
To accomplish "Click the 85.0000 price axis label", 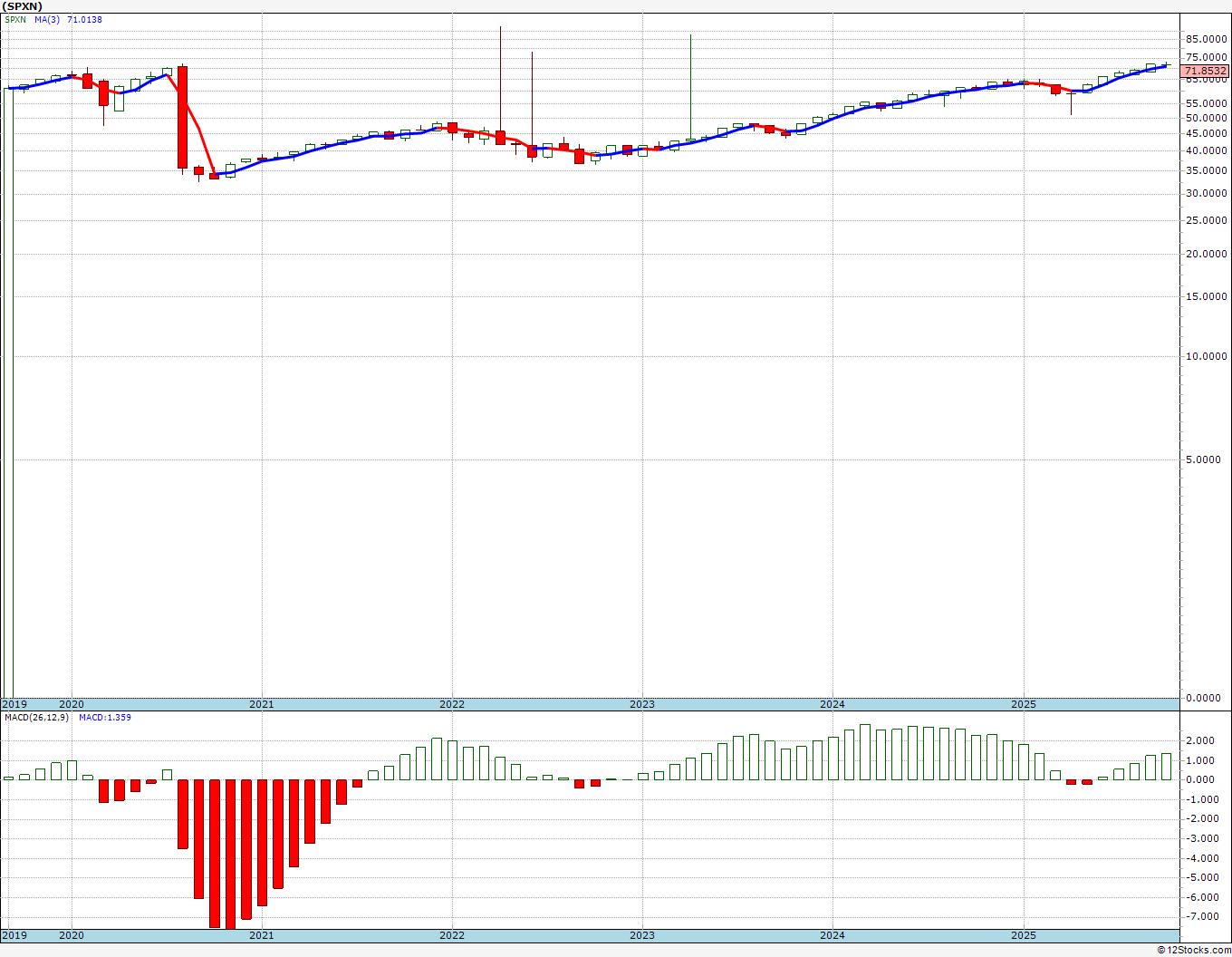I will [1206, 39].
